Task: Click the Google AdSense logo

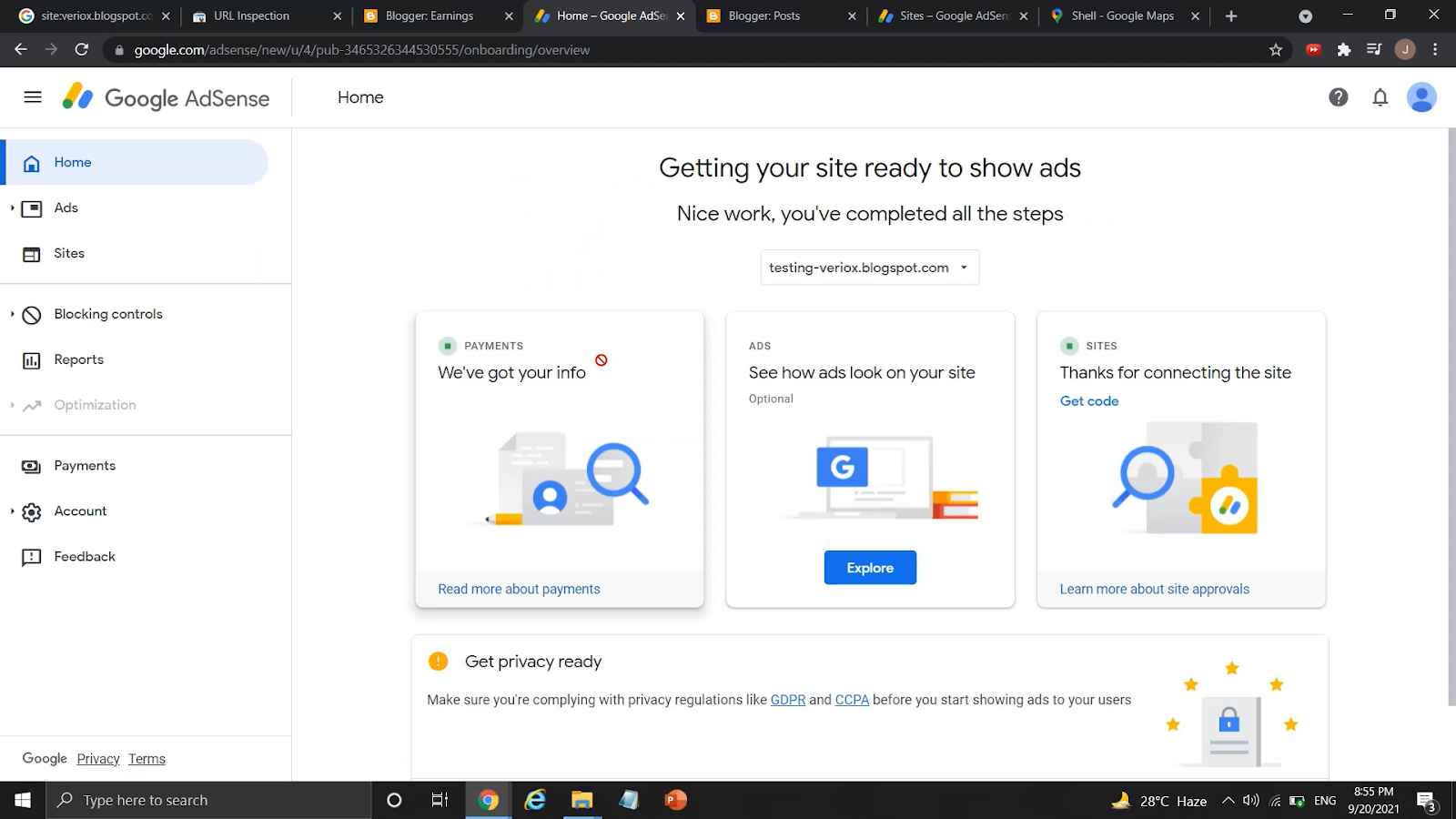Action: 166,97
